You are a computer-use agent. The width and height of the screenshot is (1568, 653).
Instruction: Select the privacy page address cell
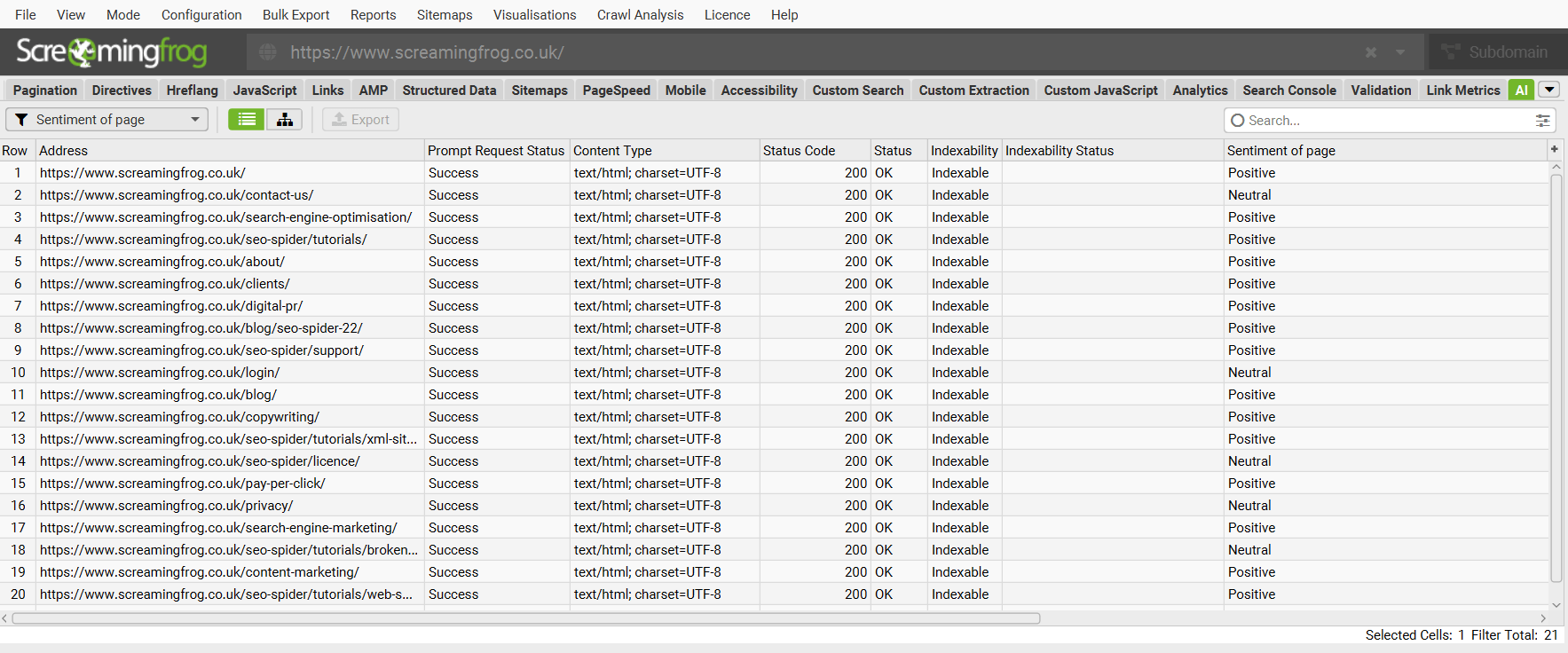point(231,505)
